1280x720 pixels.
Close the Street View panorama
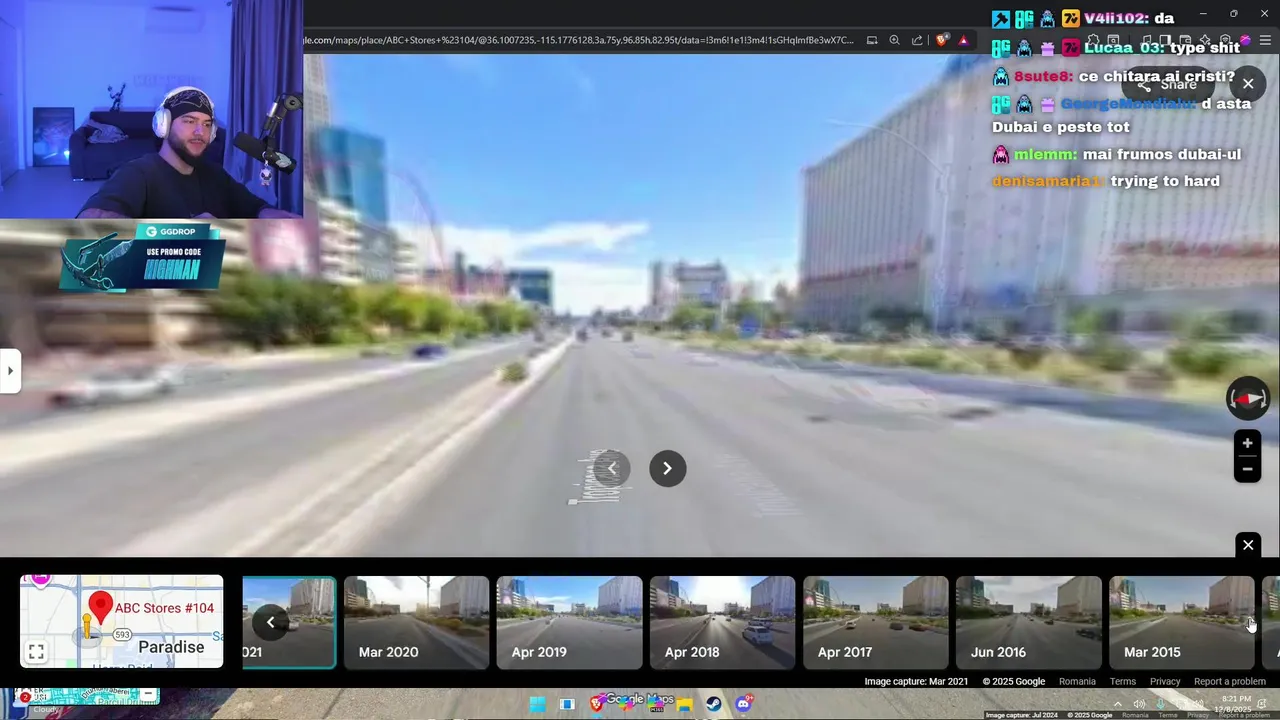pyautogui.click(x=1248, y=83)
